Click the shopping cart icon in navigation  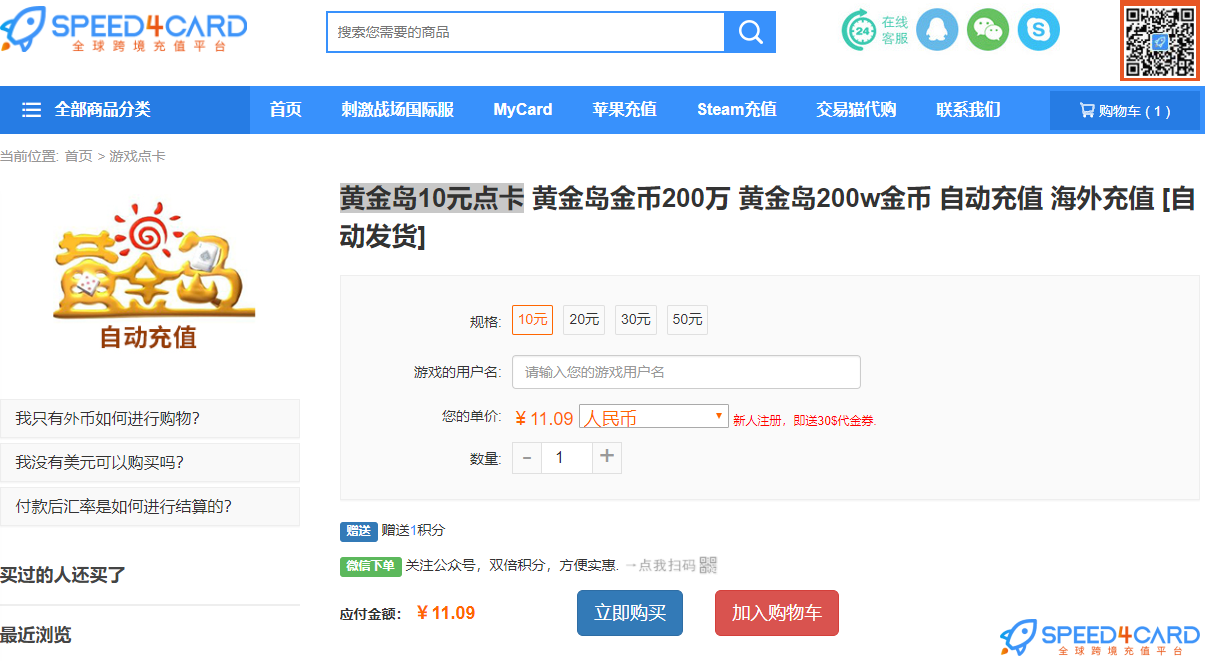coord(1087,111)
